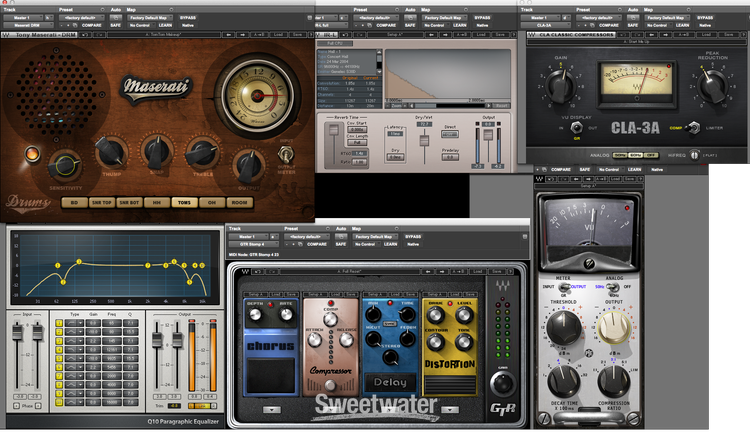The image size is (750, 432).
Task: Set CLA-3A Analog to OFF
Action: [x=651, y=155]
